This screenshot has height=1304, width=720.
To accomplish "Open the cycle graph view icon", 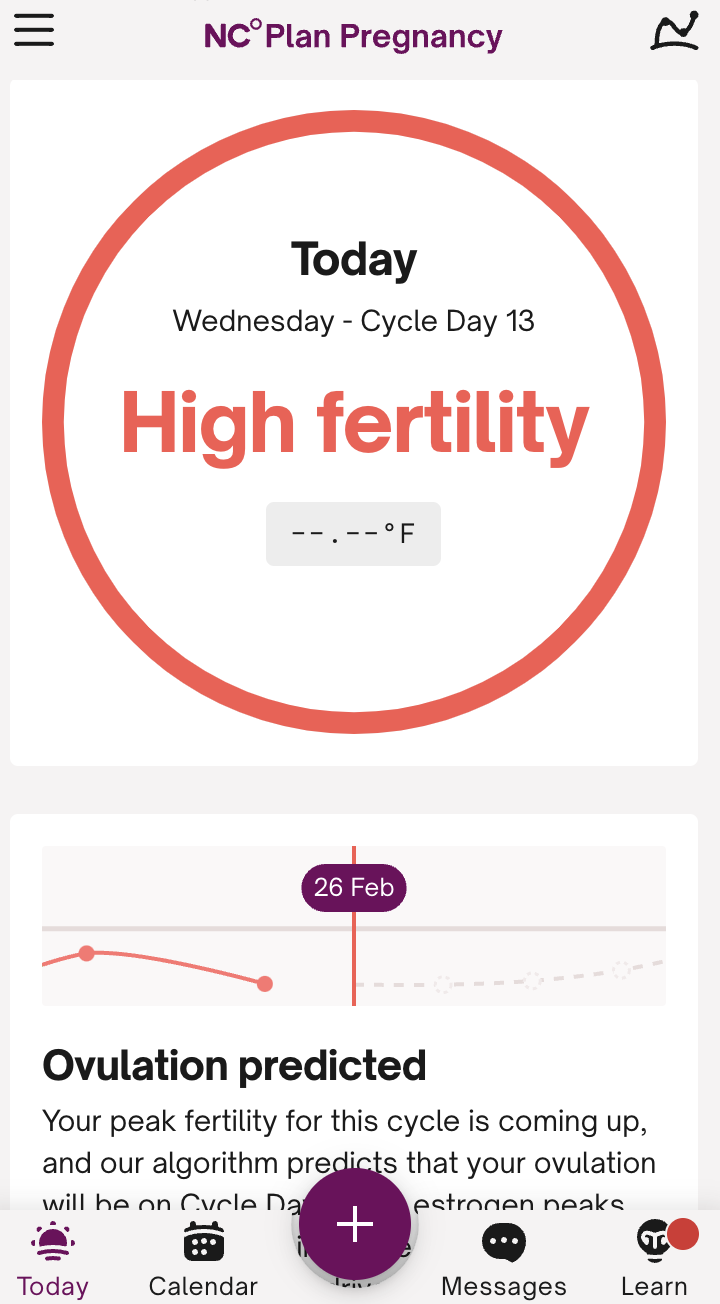I will [675, 31].
